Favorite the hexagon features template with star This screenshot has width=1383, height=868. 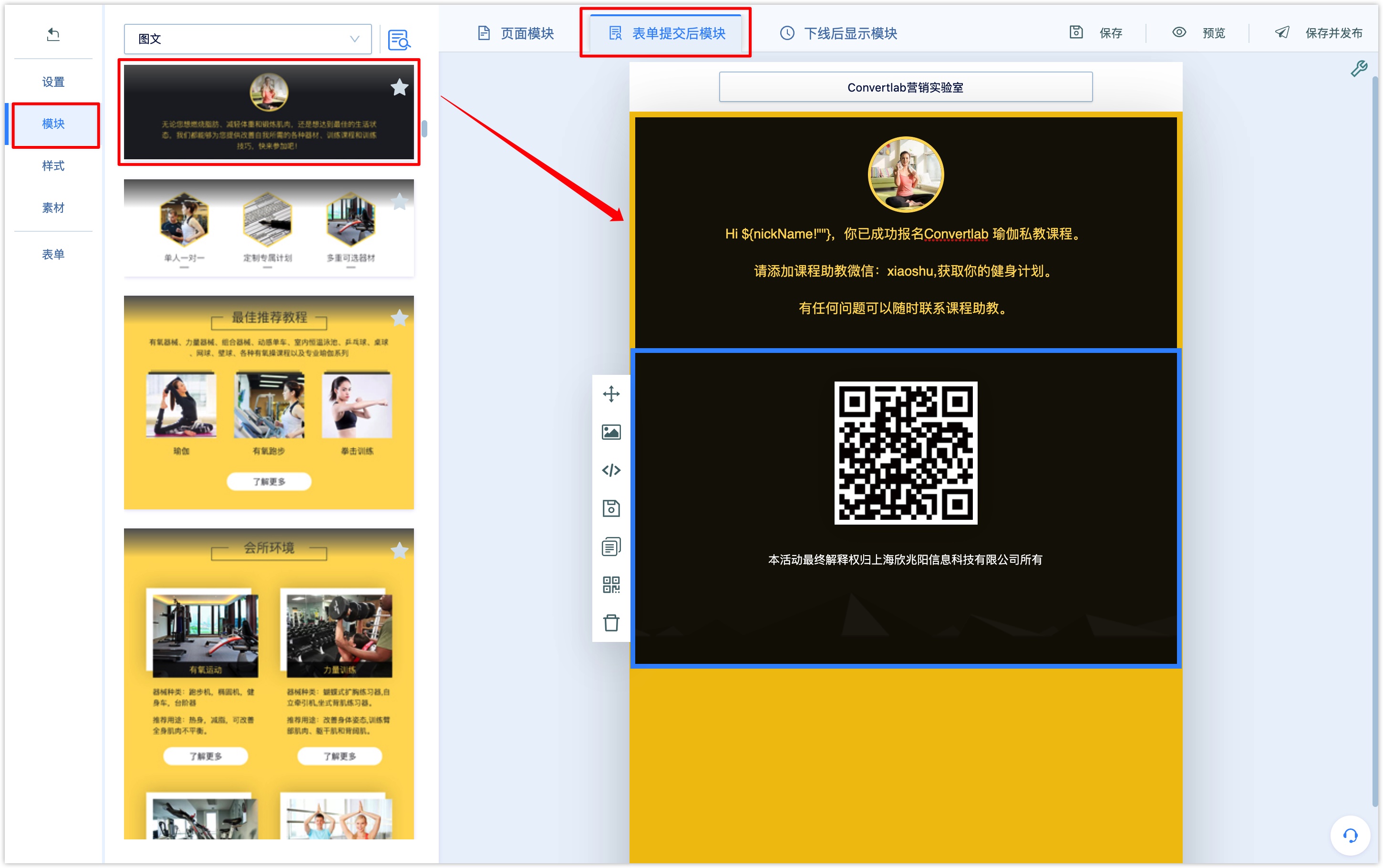pyautogui.click(x=400, y=201)
